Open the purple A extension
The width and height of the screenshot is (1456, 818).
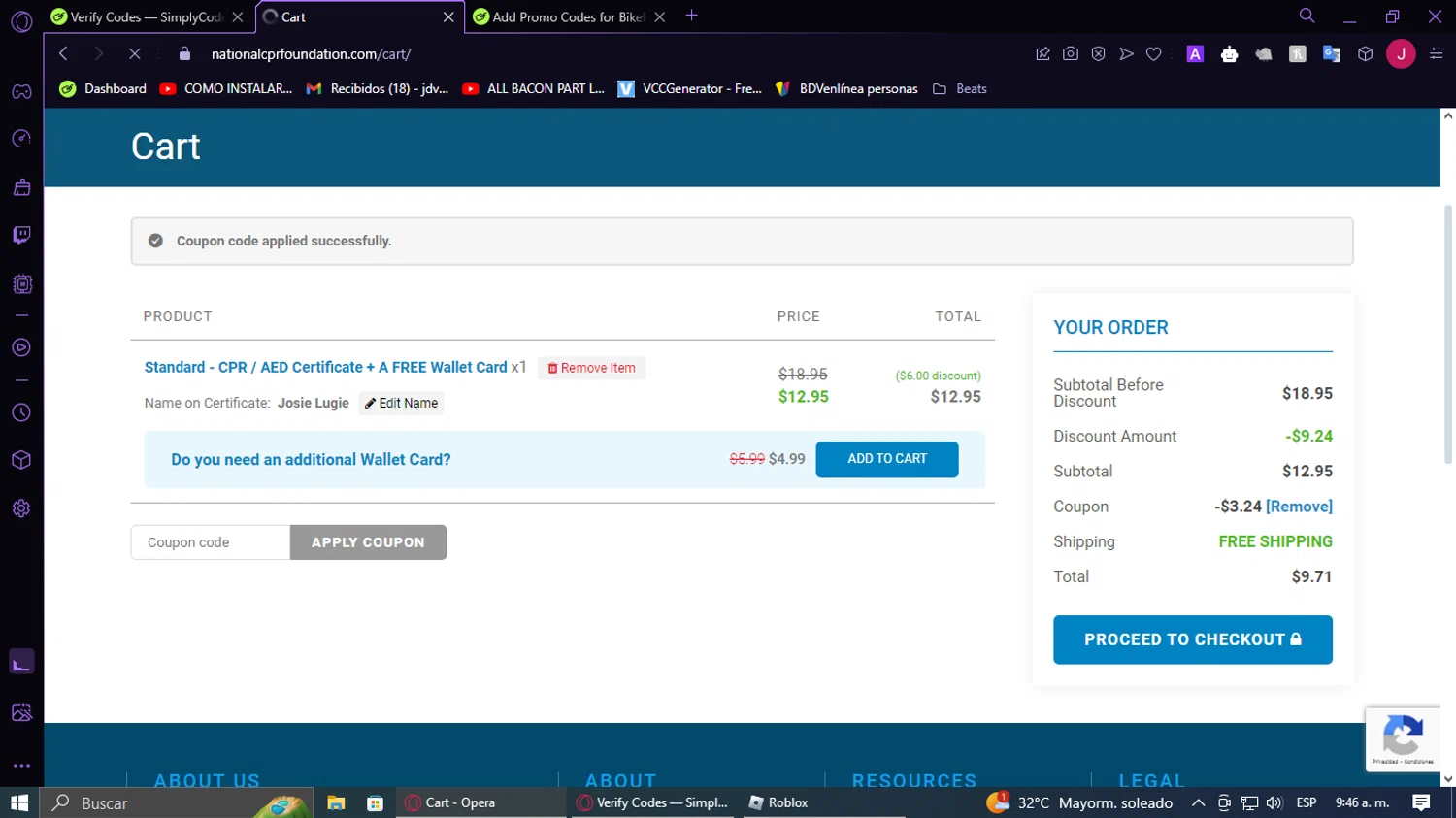(x=1195, y=54)
